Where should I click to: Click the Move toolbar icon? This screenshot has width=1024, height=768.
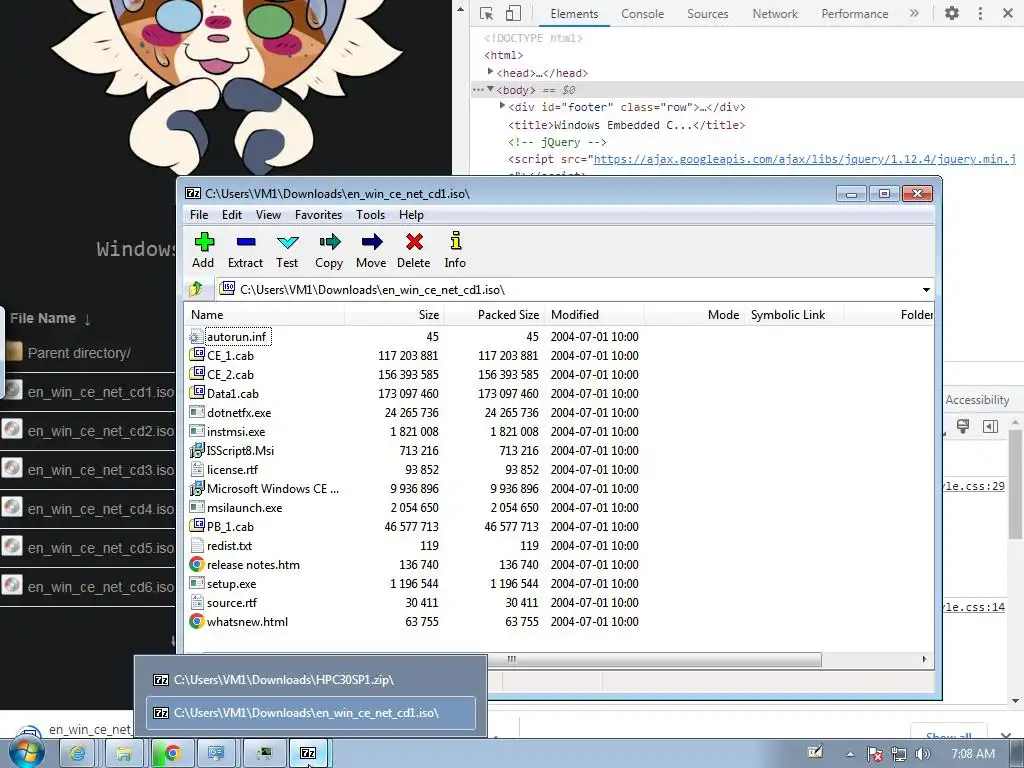coord(371,250)
